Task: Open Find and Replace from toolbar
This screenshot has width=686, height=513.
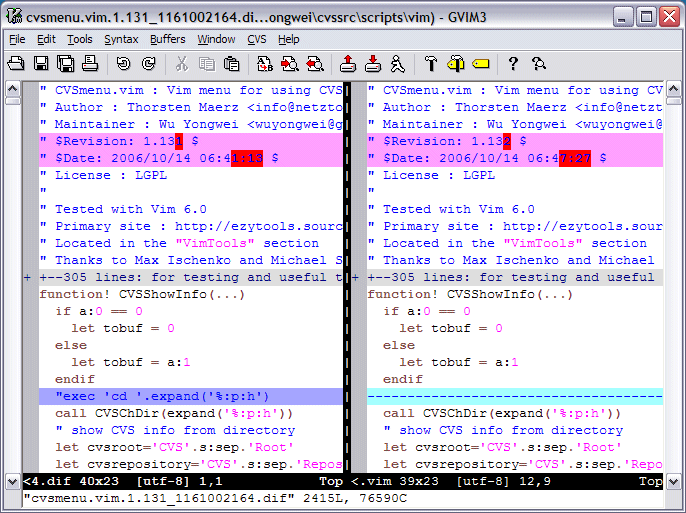Action: click(265, 64)
